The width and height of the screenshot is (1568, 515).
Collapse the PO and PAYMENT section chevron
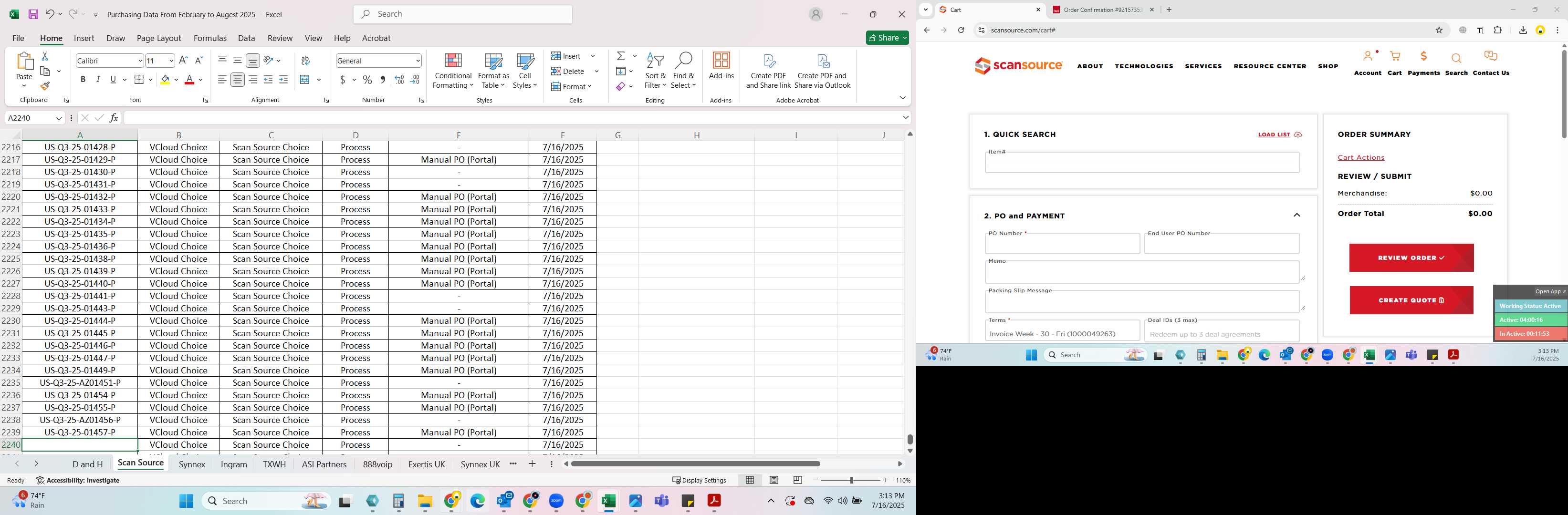1296,215
